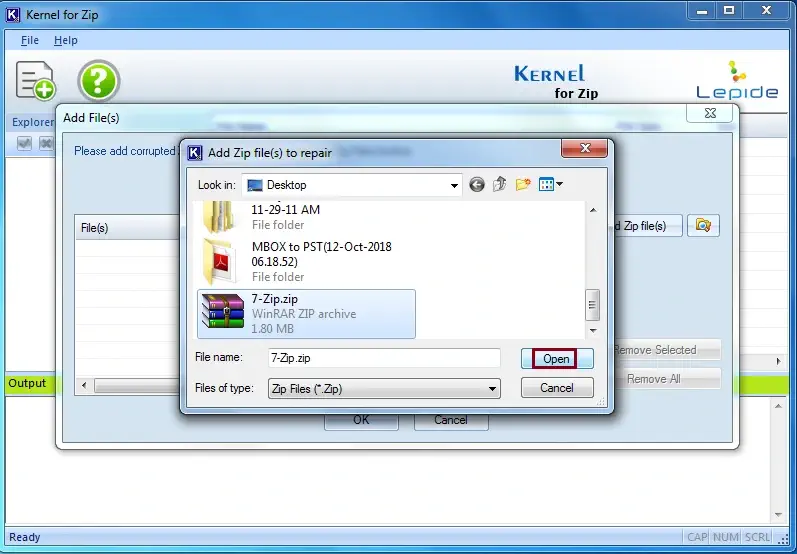The image size is (797, 554).
Task: Click the Output panel scroll down arrow
Action: point(778,515)
